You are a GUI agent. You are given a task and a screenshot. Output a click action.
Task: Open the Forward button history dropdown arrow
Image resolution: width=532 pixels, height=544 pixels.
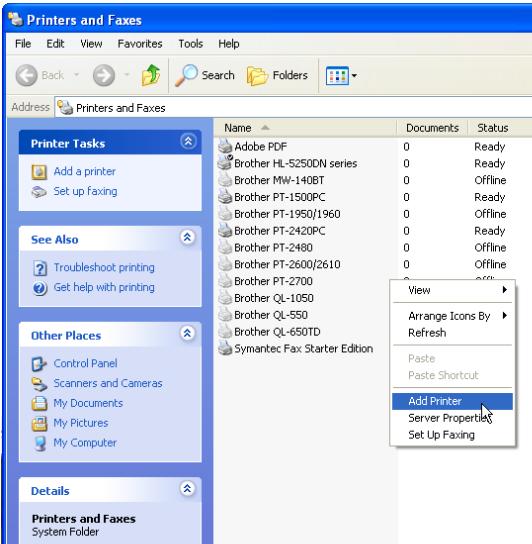click(x=127, y=75)
